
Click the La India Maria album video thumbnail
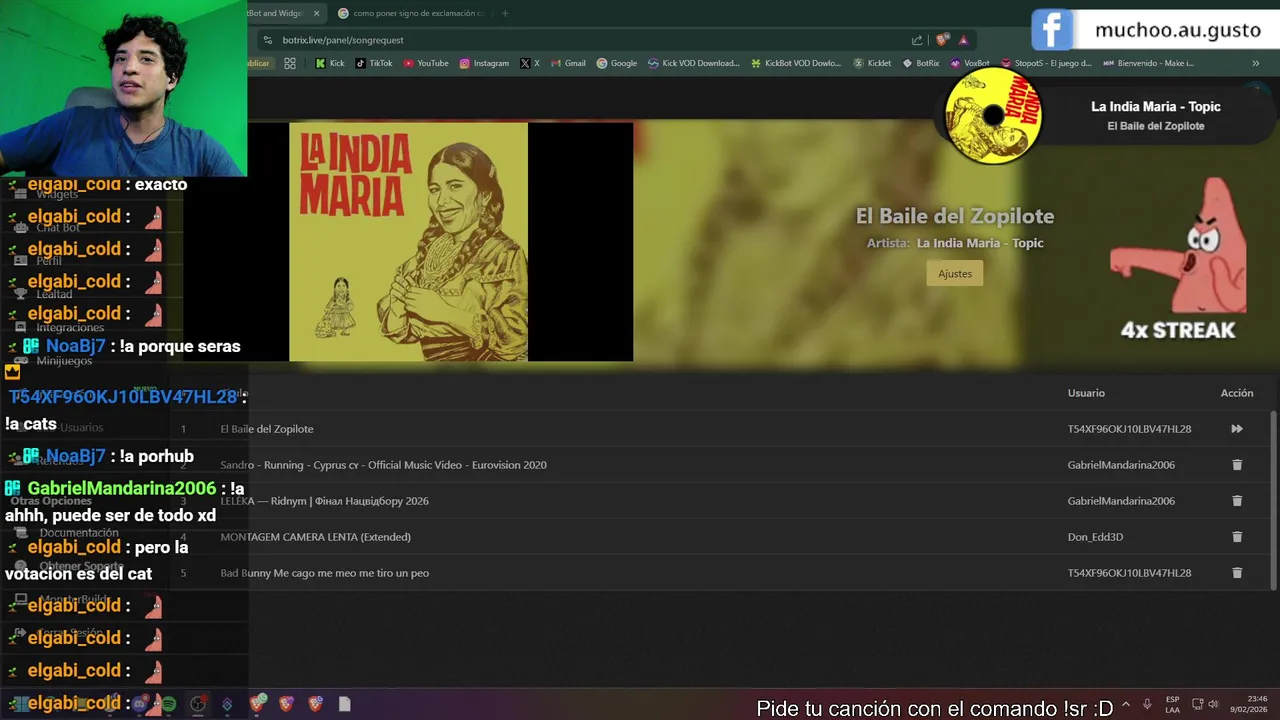pos(408,241)
